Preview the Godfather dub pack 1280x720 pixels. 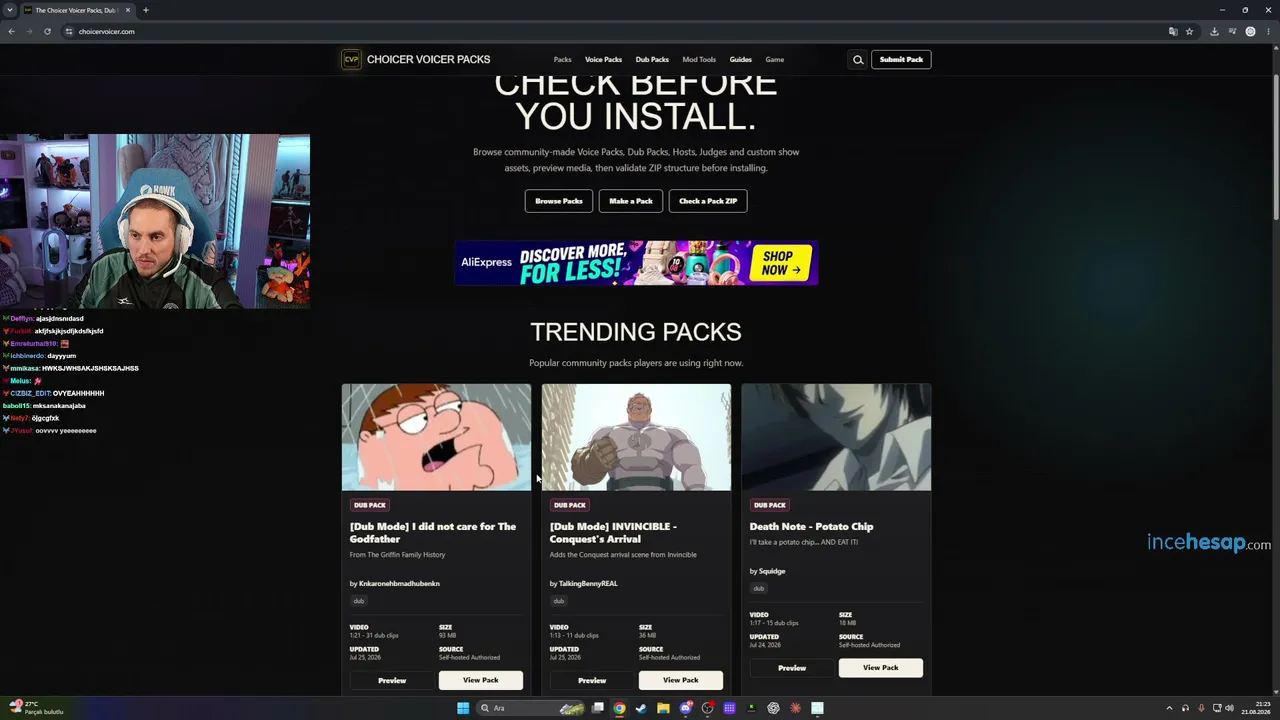click(x=392, y=680)
